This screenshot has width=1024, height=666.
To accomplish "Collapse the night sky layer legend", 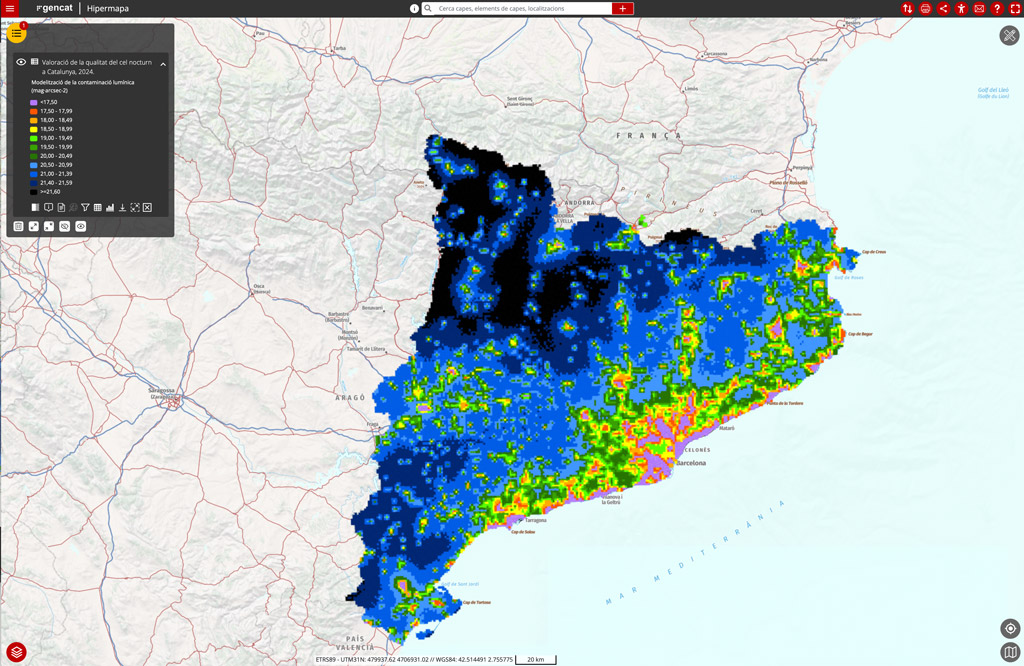I will pos(163,64).
